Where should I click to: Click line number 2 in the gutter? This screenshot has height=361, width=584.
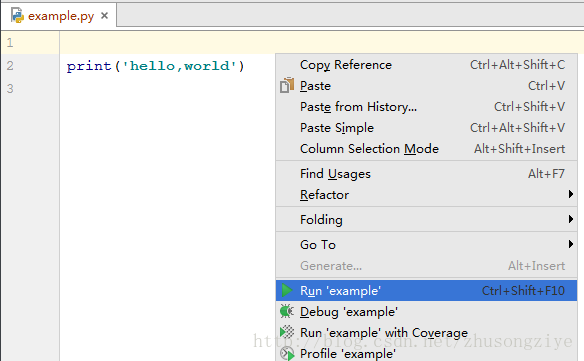(x=10, y=66)
